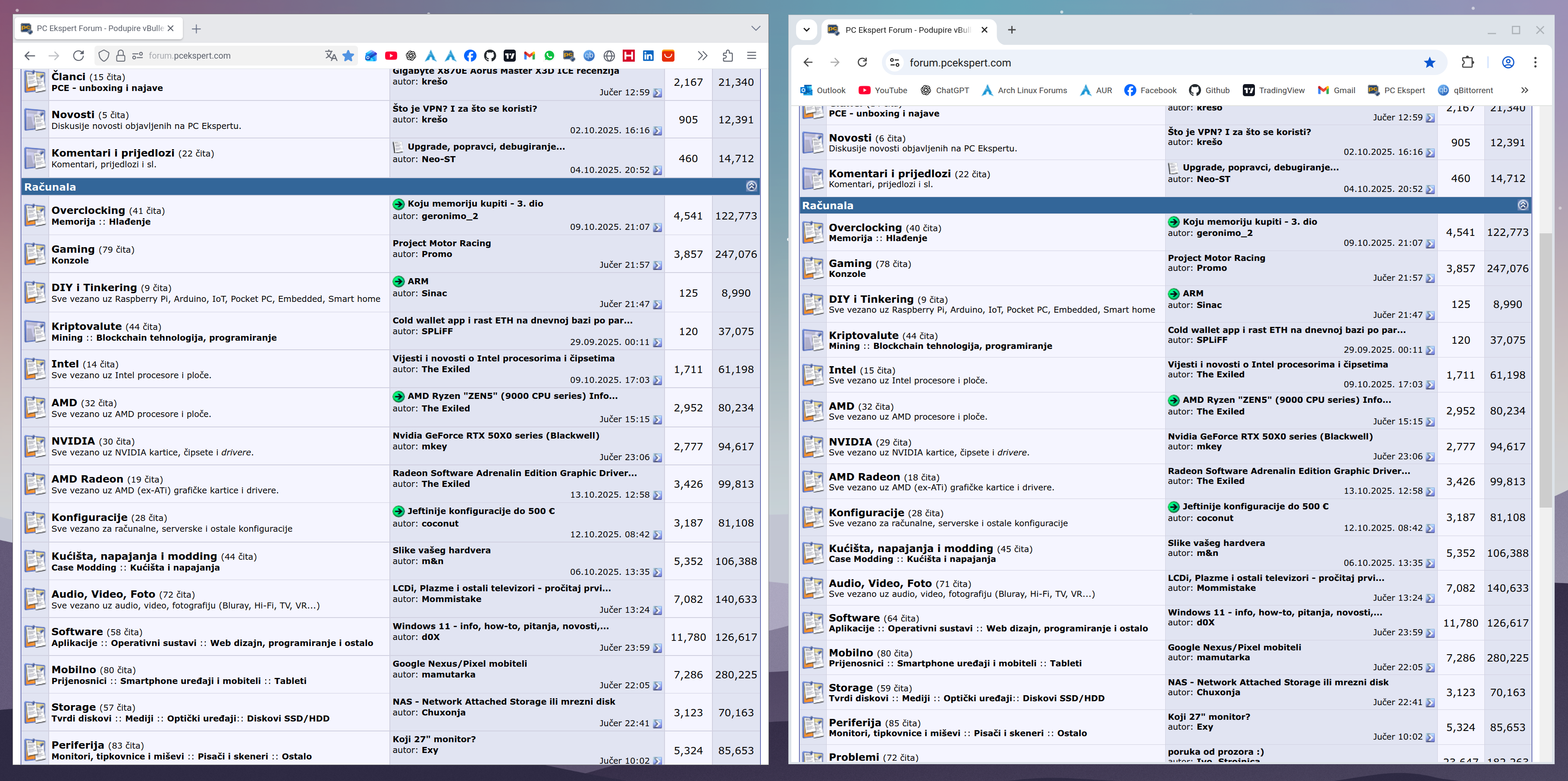This screenshot has width=1568, height=781.
Task: Open a new tab in Chrome
Action: click(1012, 29)
